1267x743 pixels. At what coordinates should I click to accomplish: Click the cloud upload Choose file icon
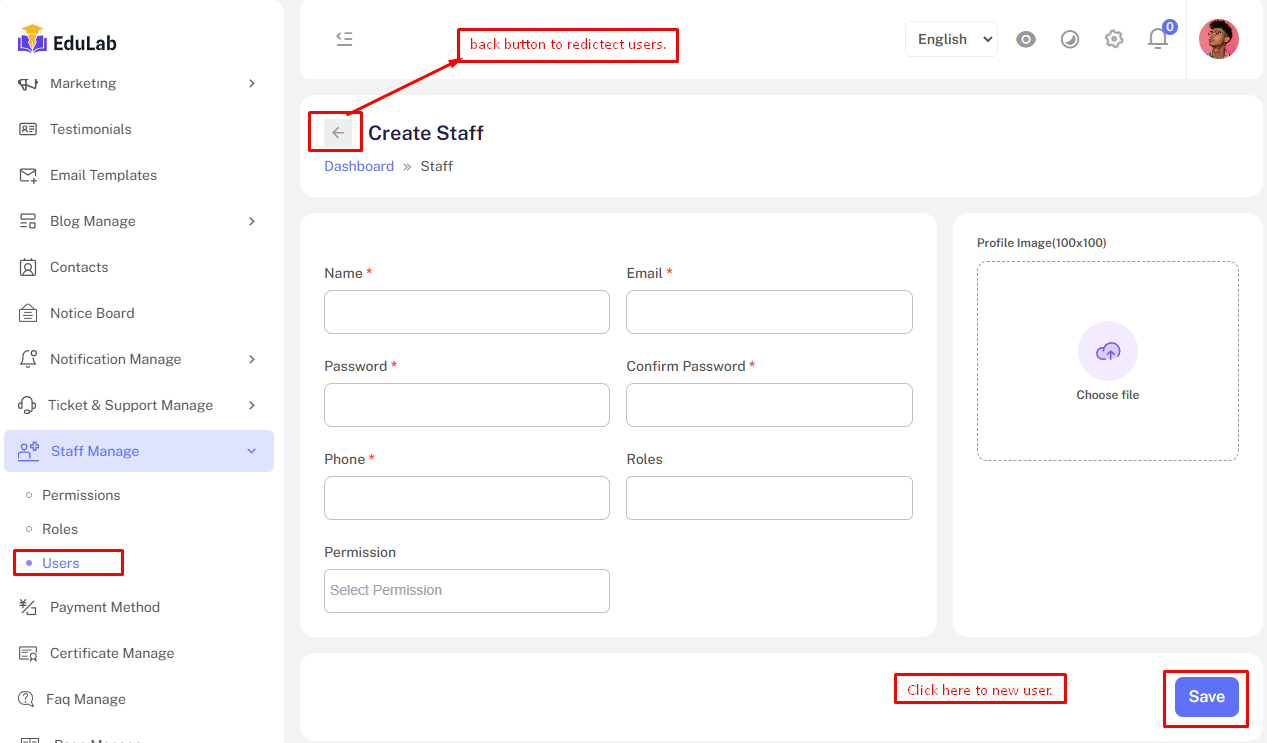pyautogui.click(x=1107, y=351)
